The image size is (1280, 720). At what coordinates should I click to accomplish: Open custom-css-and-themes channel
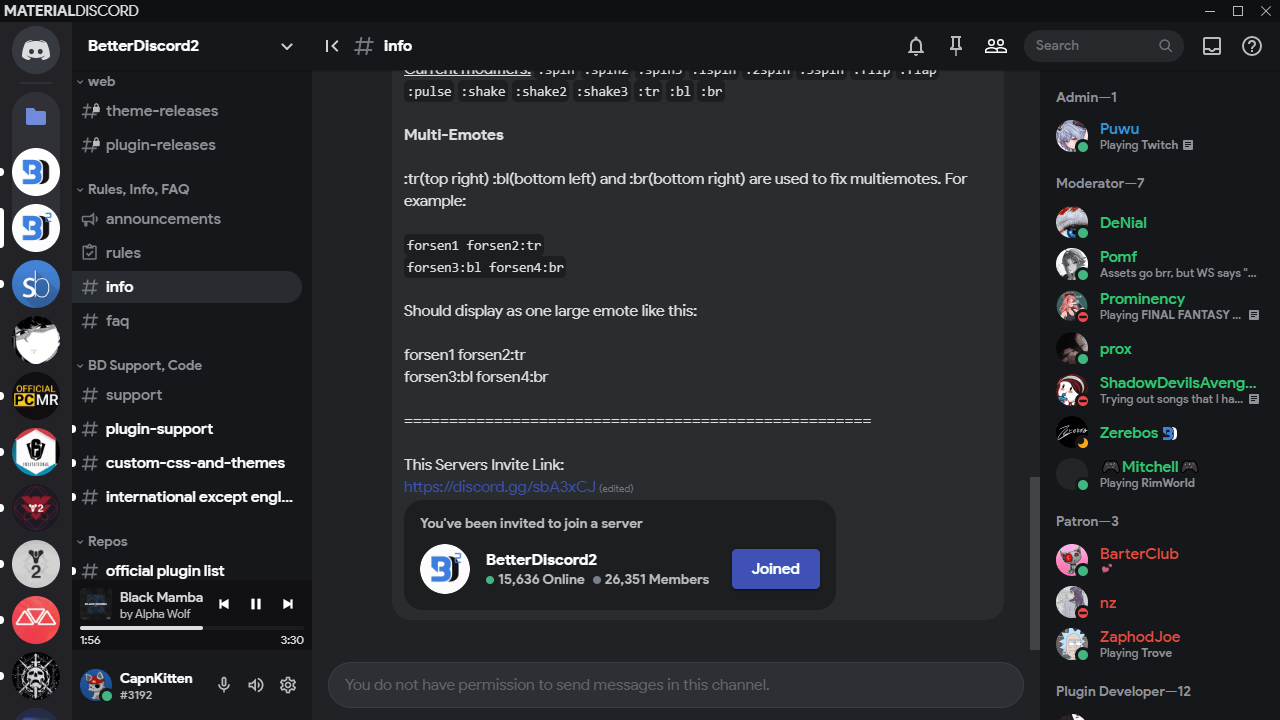187,463
